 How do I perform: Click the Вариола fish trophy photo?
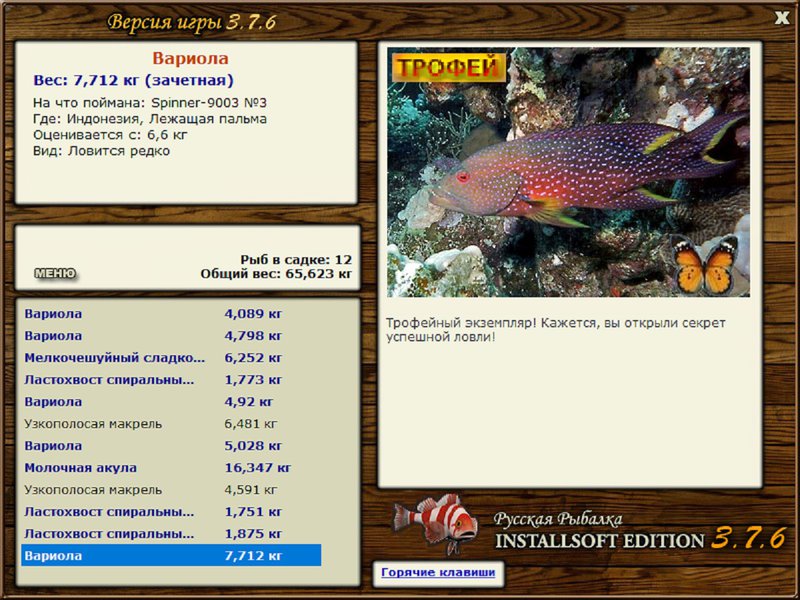tap(568, 172)
